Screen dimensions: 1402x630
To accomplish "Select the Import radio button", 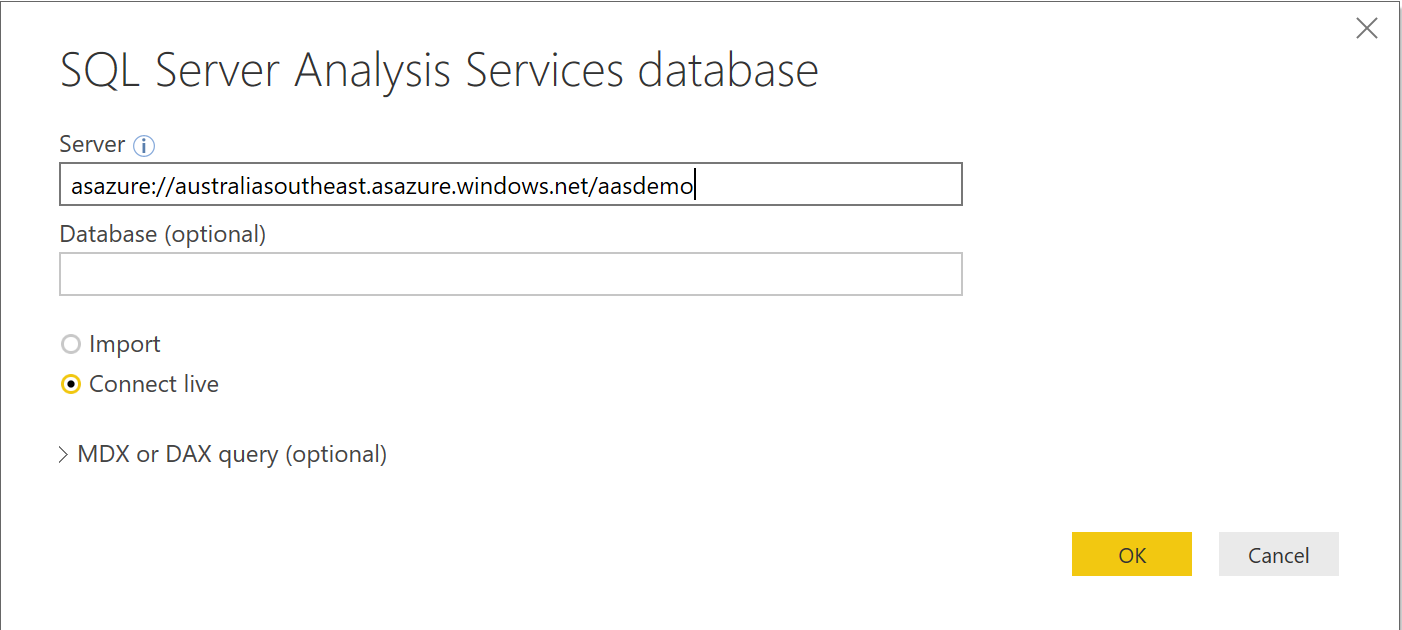I will 71,345.
